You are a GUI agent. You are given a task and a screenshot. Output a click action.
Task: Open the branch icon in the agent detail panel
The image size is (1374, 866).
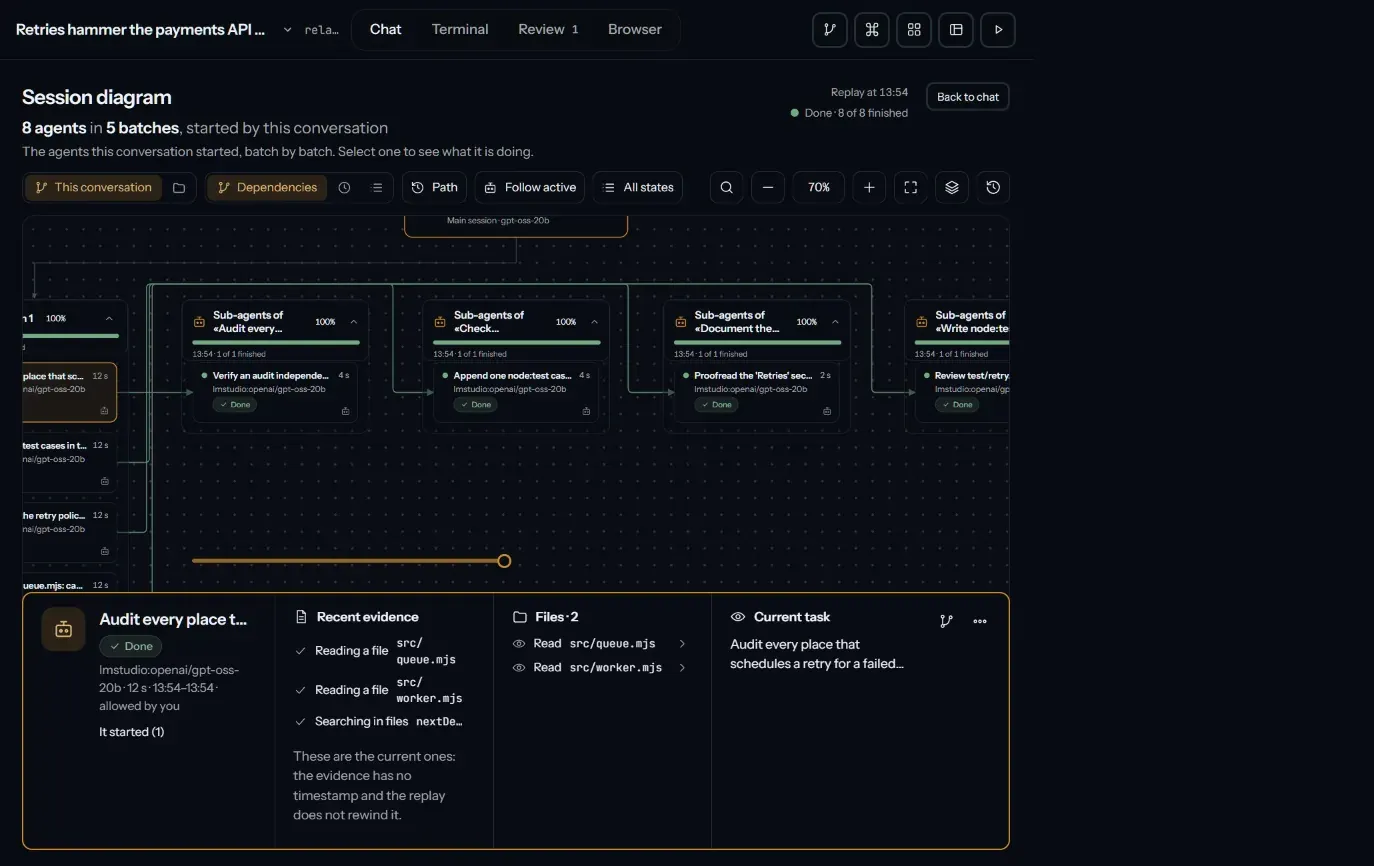(x=947, y=621)
